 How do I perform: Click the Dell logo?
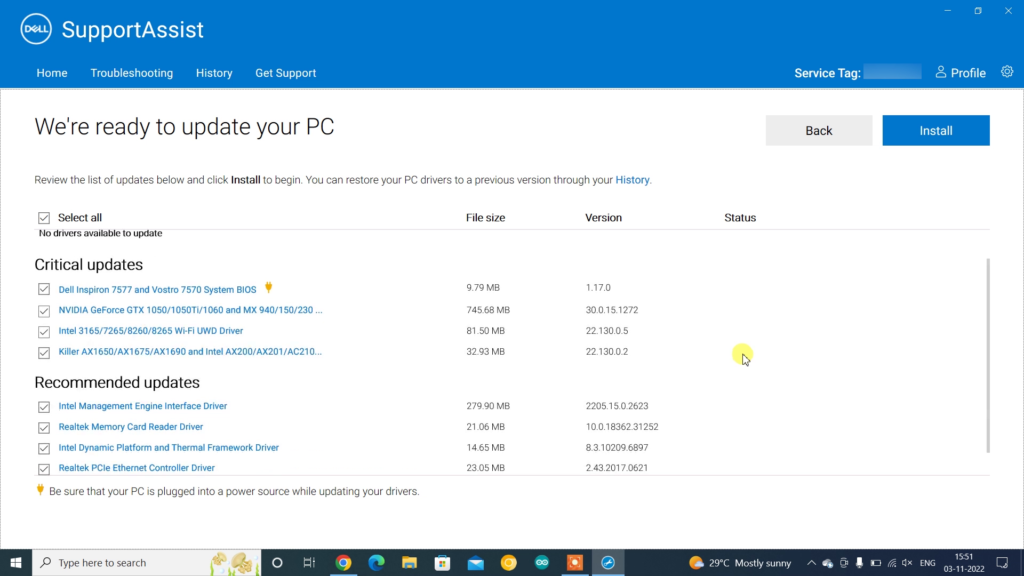pyautogui.click(x=36, y=29)
